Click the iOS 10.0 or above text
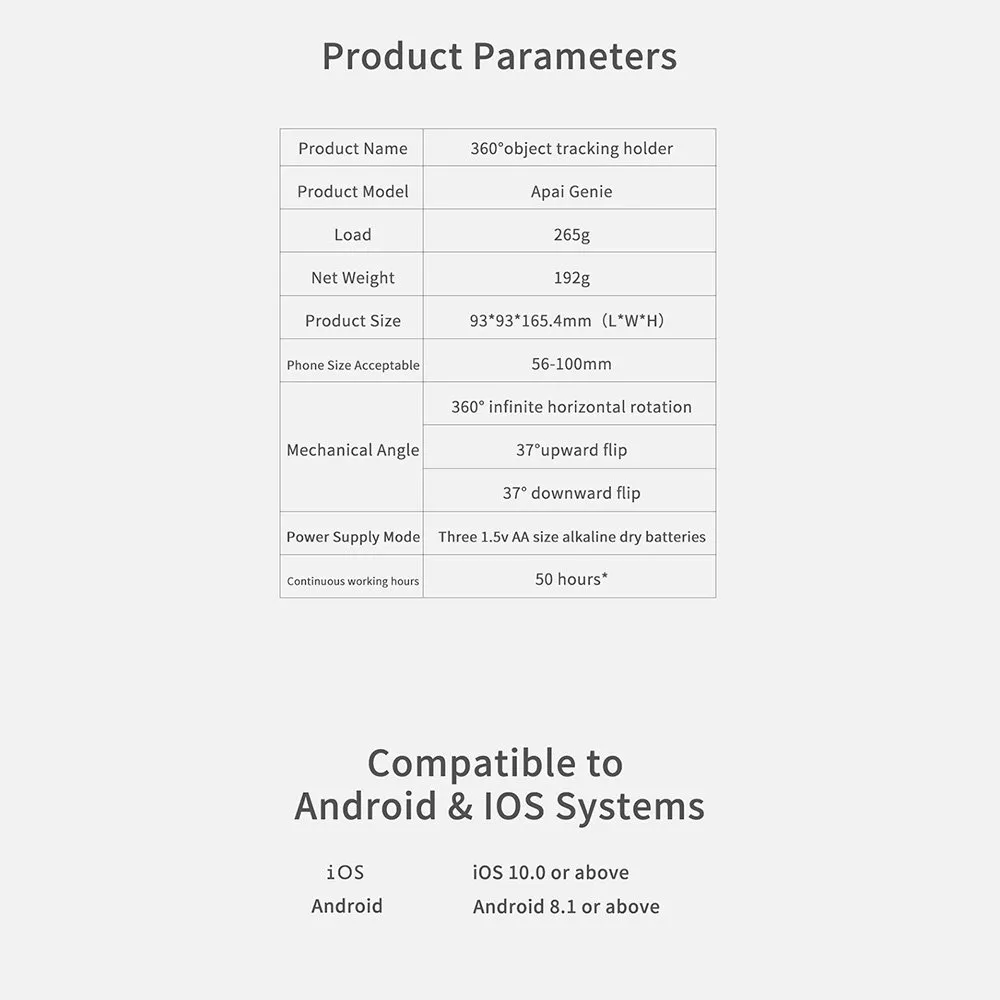This screenshot has height=1000, width=1000. (x=550, y=872)
